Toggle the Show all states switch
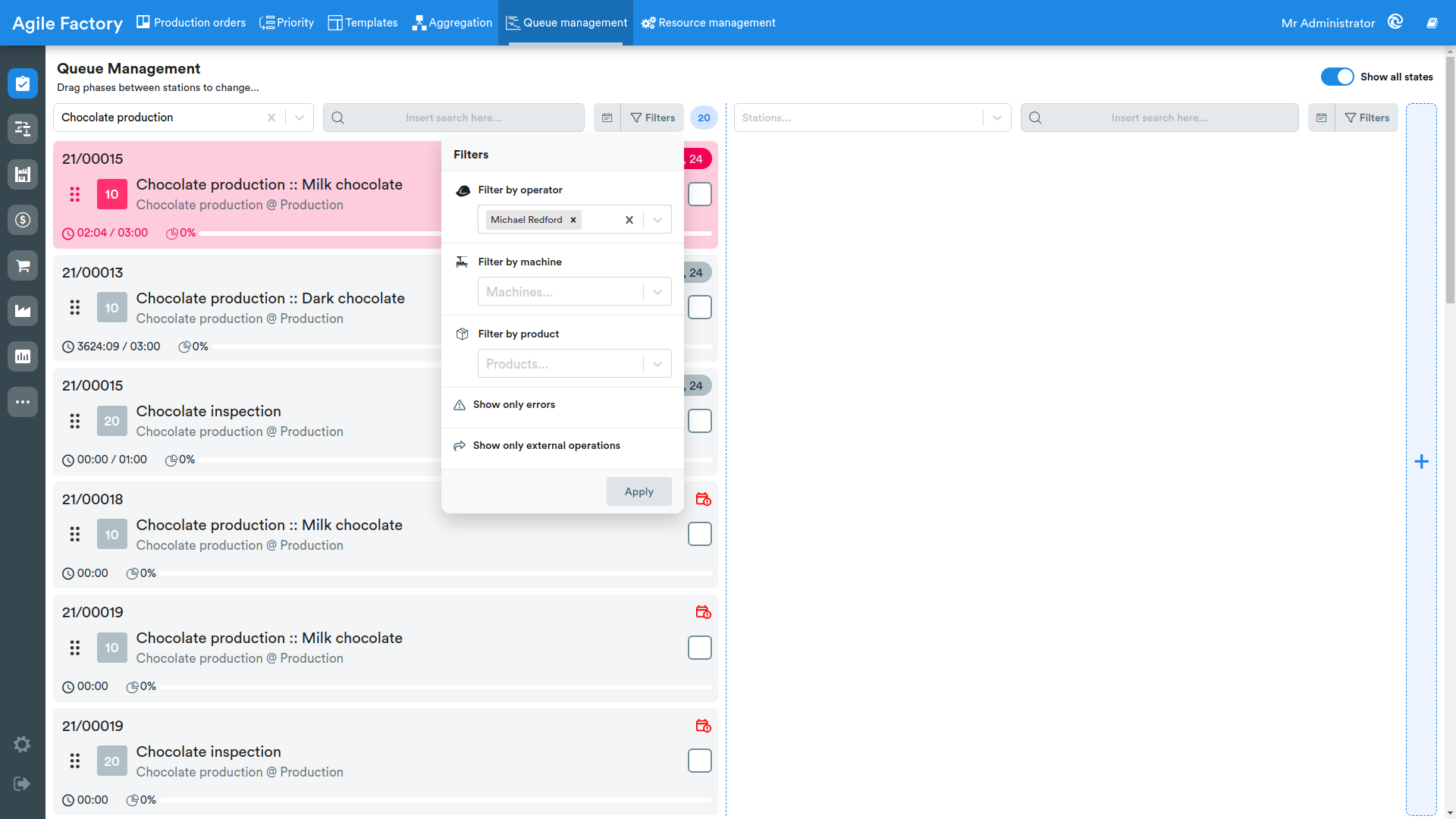Viewport: 1456px width, 819px height. point(1337,77)
